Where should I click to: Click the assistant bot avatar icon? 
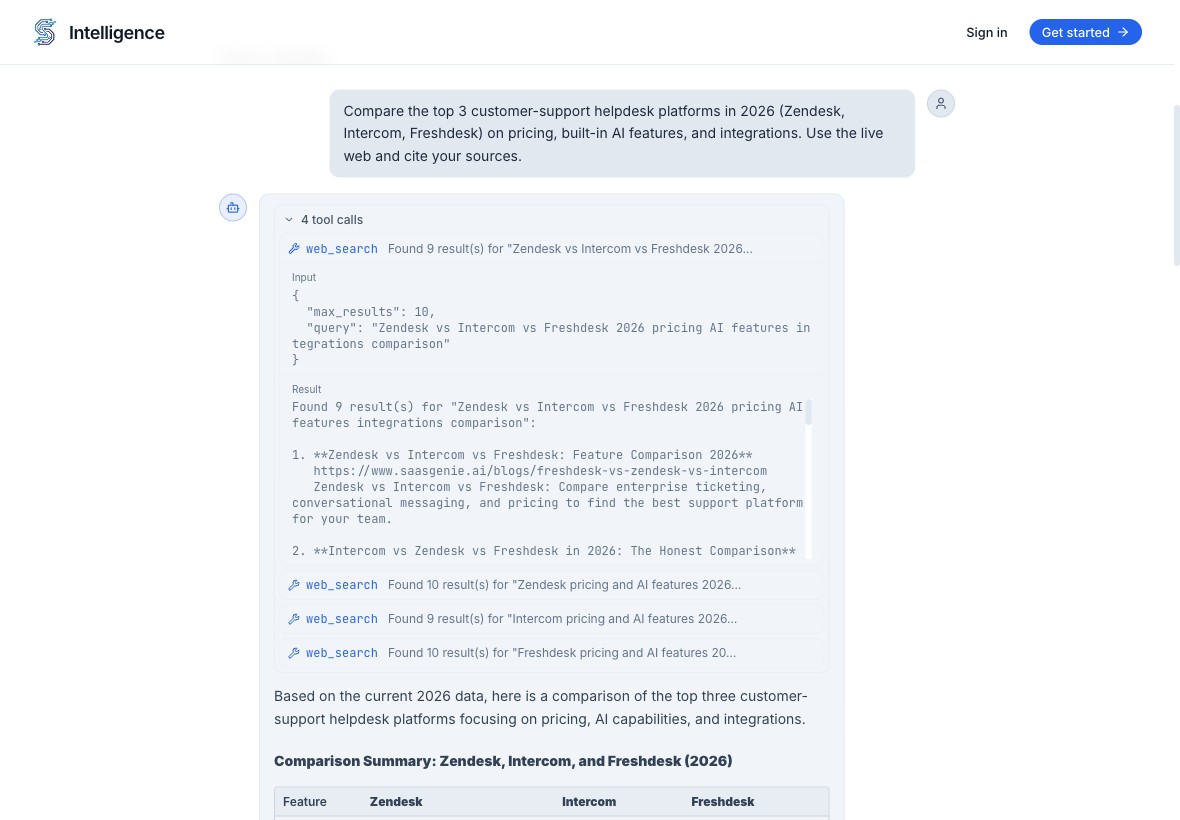coord(233,208)
